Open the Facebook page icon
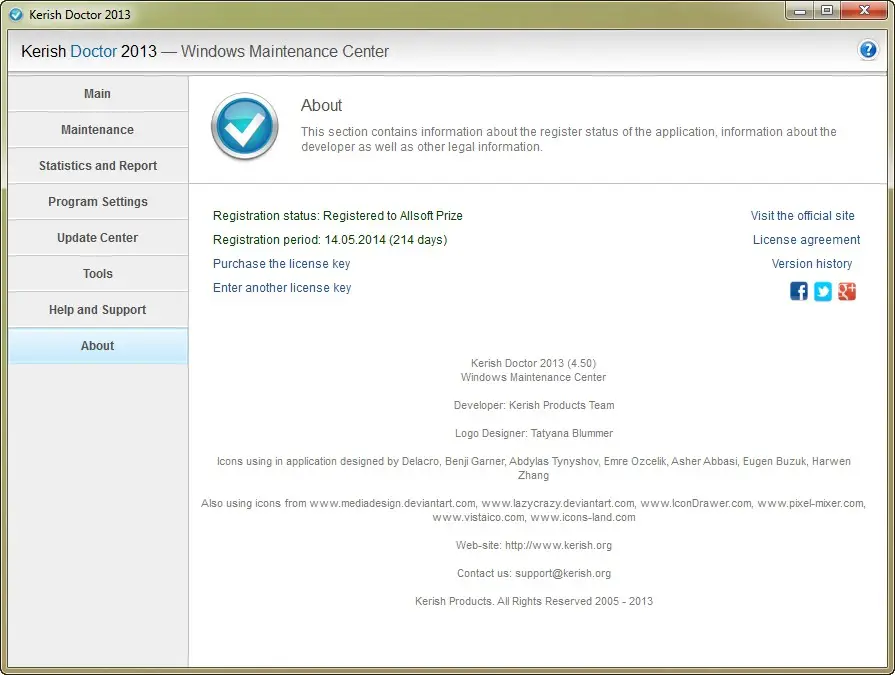895x675 pixels. 799,291
